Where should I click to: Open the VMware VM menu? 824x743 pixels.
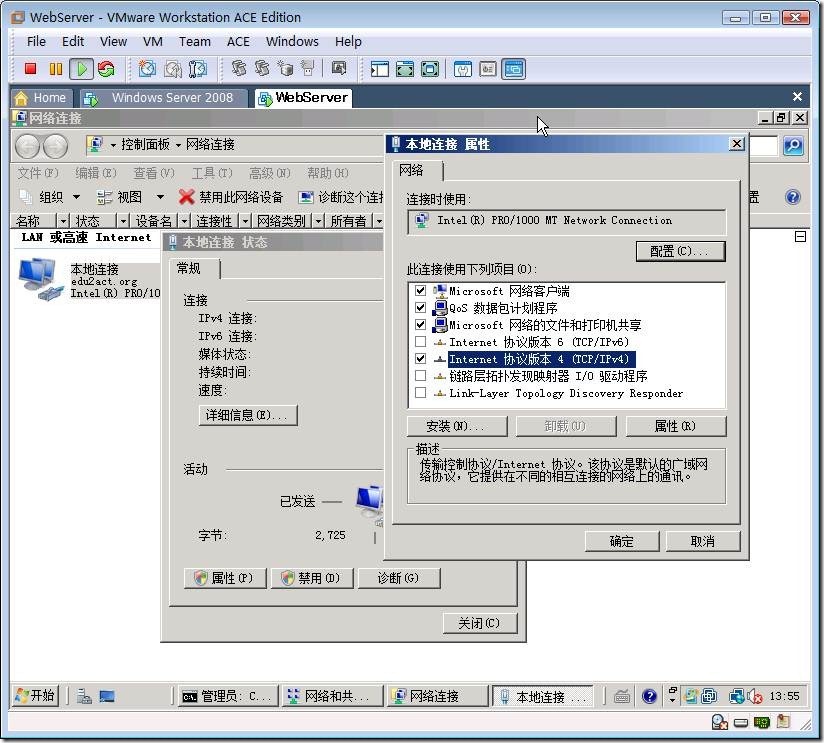click(152, 42)
